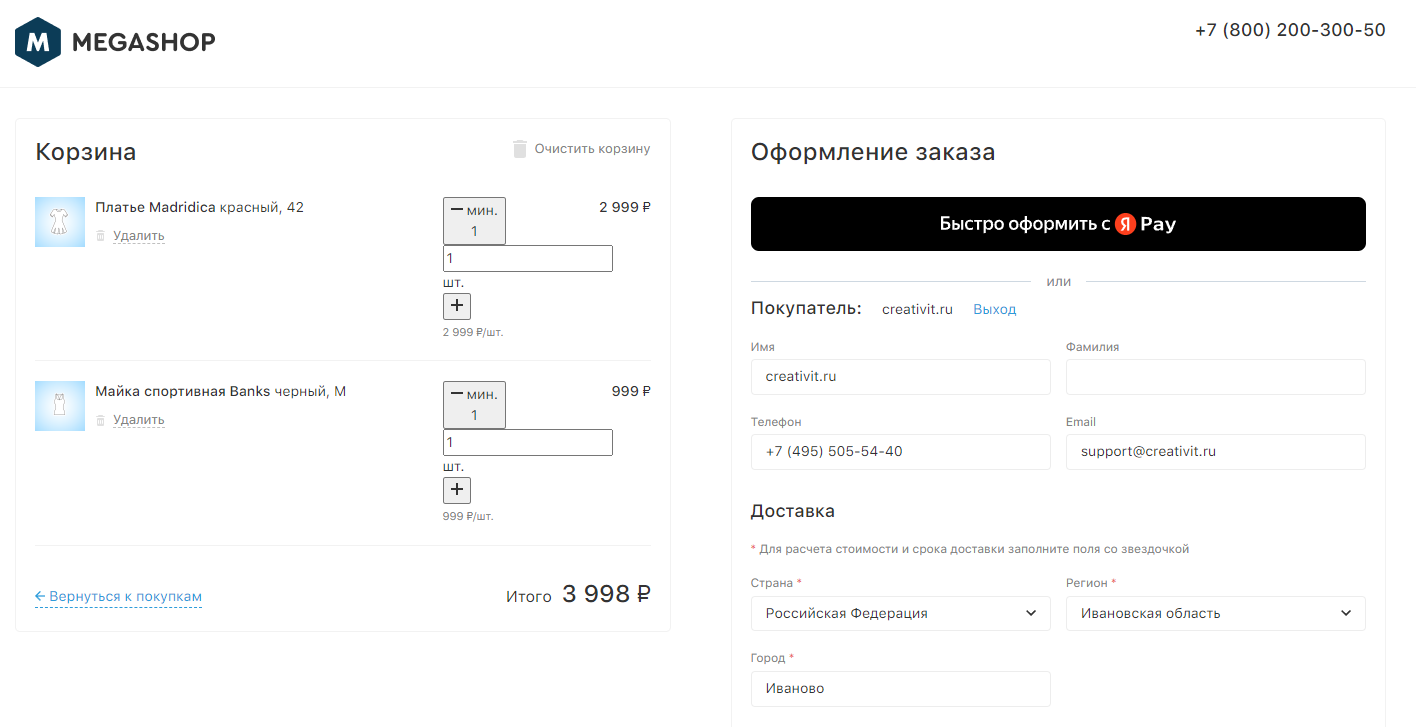Viewport: 1416px width, 727px height.
Task: Click the trash icon under Майка спортивная Banks
Action: tap(100, 420)
